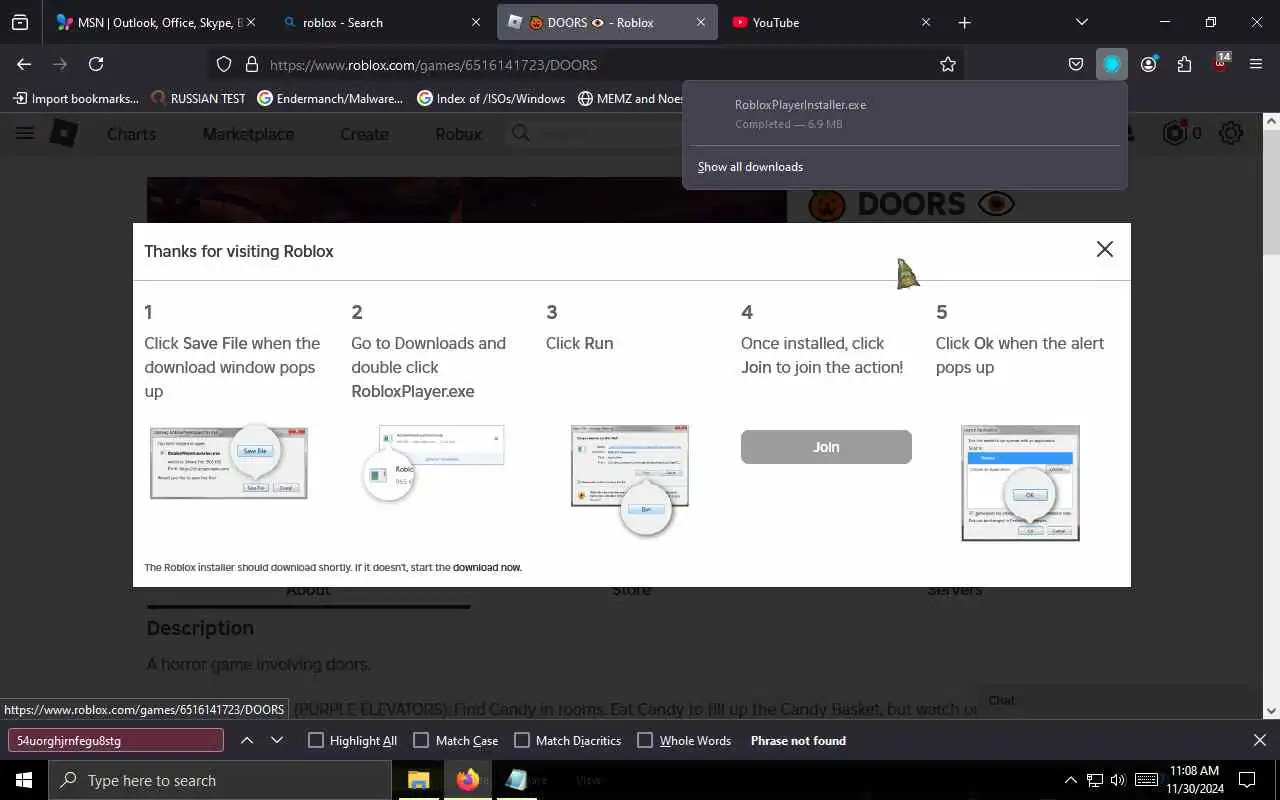Click the red extension badge icon
1280x800 pixels.
pos(1221,62)
